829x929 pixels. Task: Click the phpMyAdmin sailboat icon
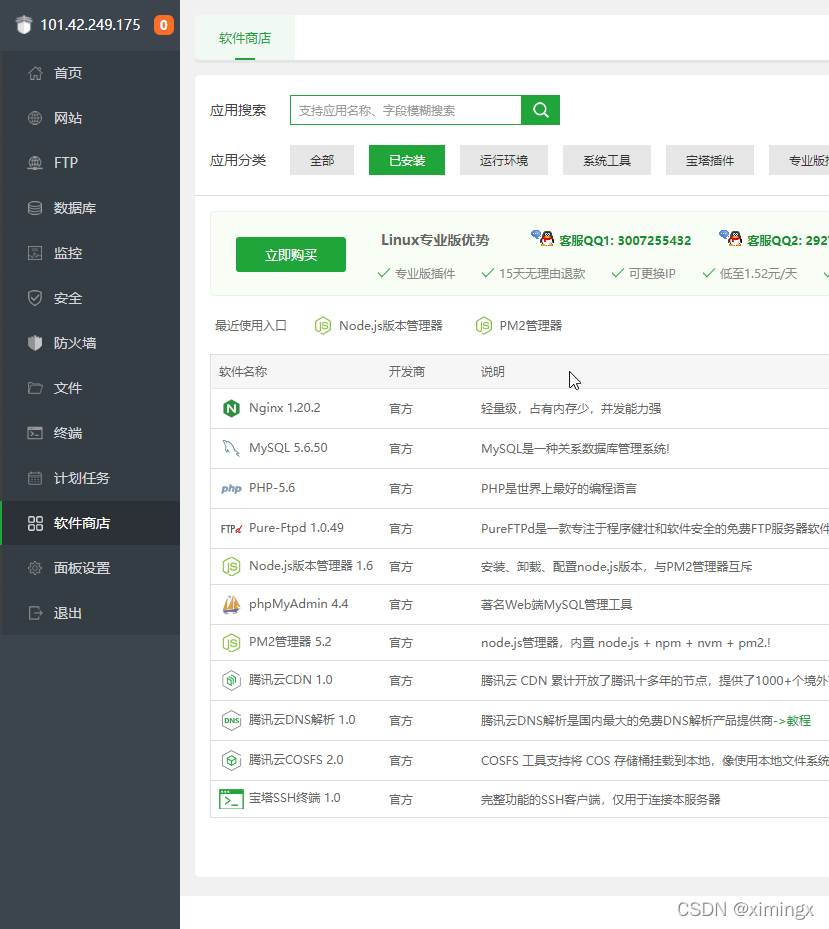231,604
